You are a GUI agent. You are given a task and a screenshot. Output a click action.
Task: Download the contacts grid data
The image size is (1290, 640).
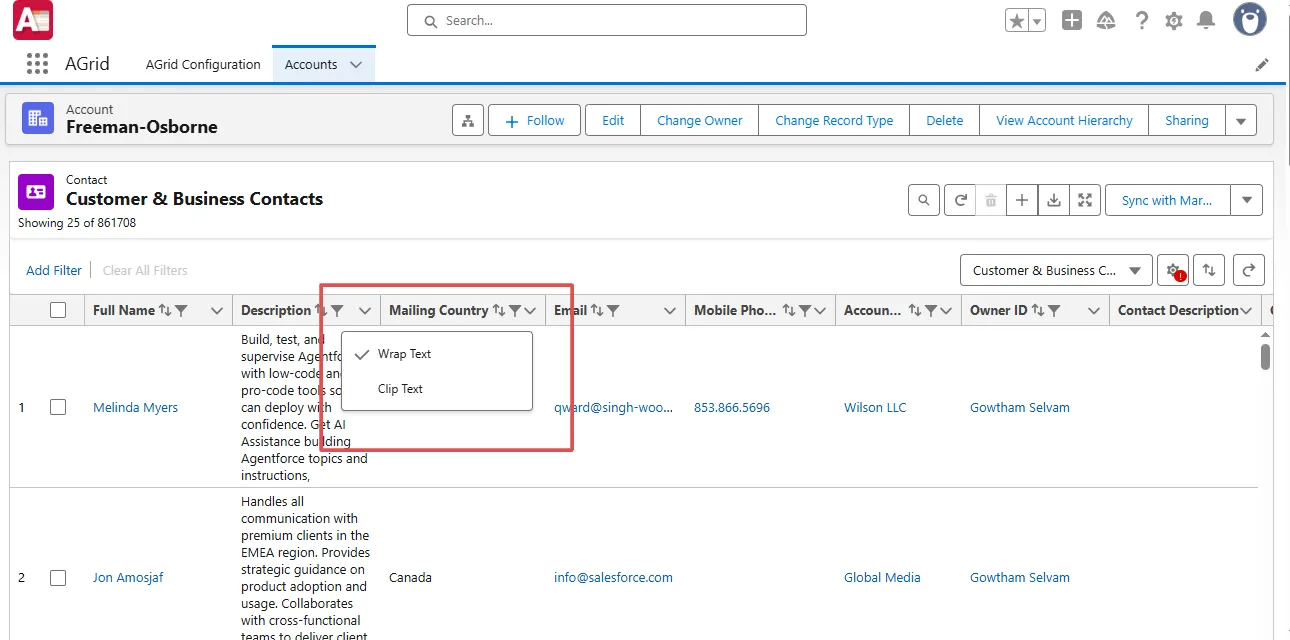pyautogui.click(x=1054, y=200)
